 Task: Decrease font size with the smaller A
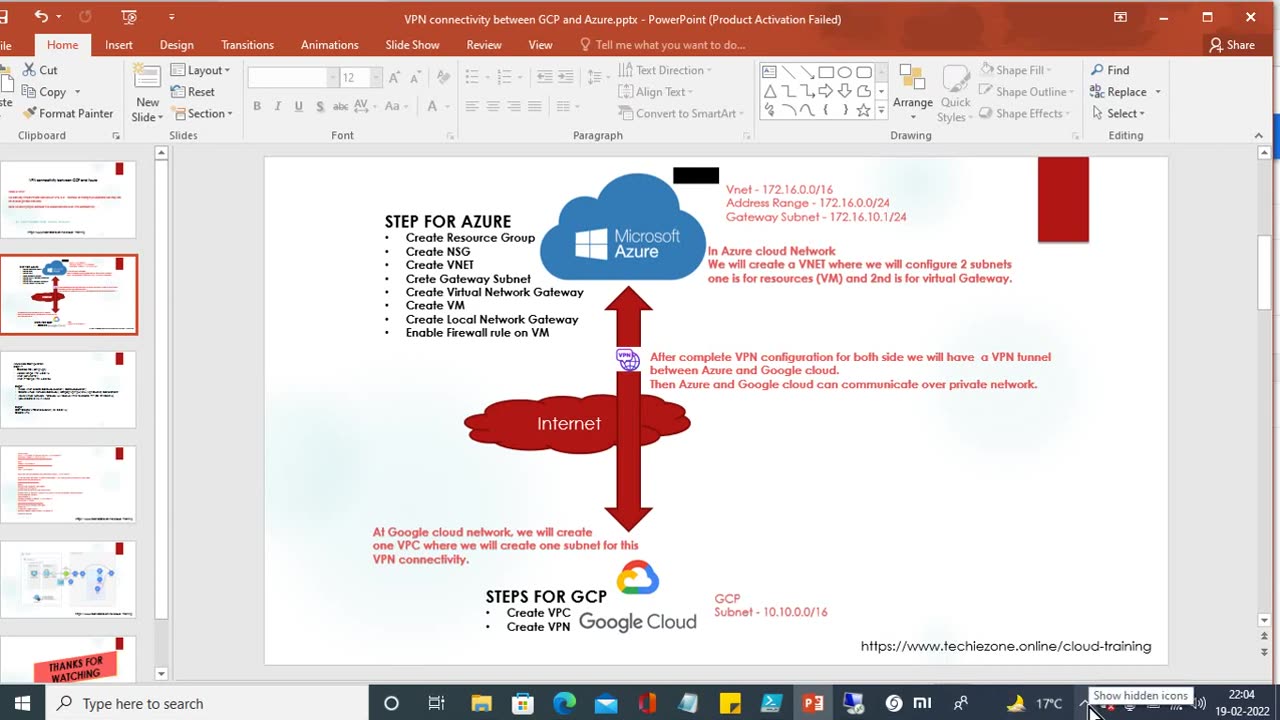pyautogui.click(x=418, y=77)
